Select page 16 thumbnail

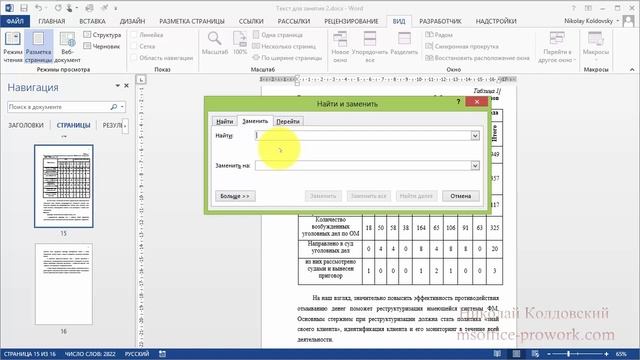64,284
